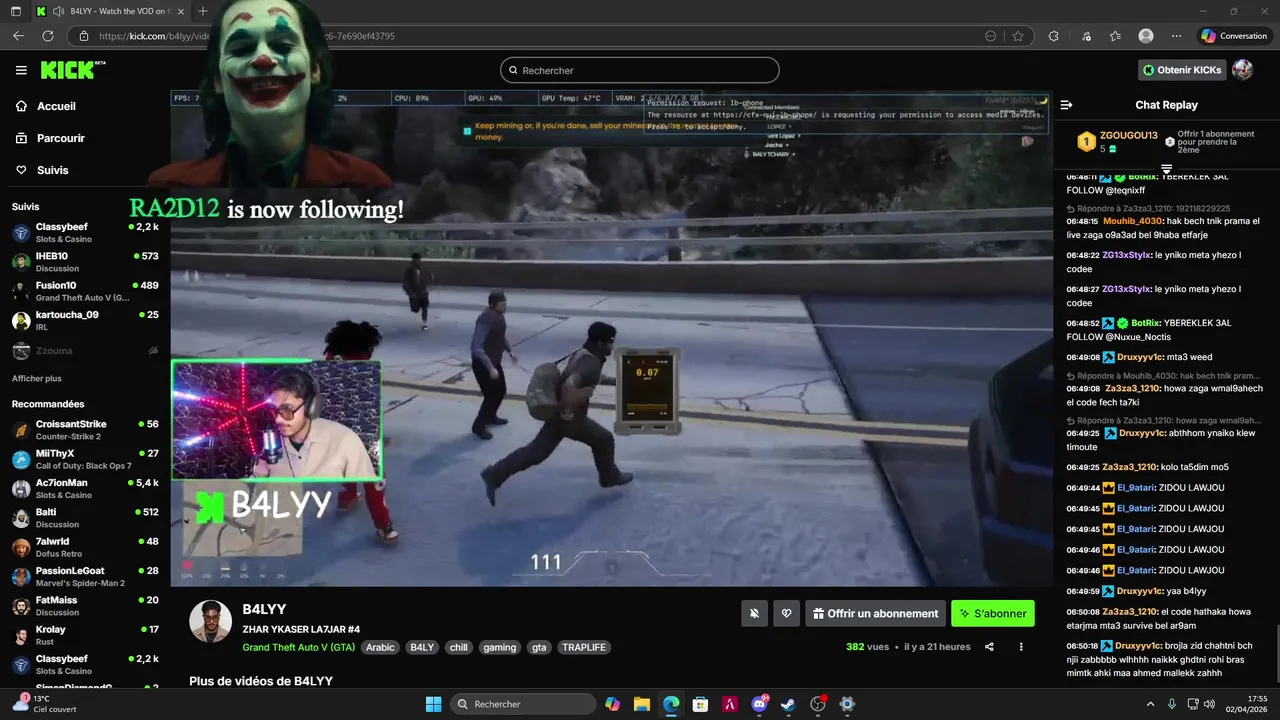Open recommended channel Krolay

pos(85,635)
